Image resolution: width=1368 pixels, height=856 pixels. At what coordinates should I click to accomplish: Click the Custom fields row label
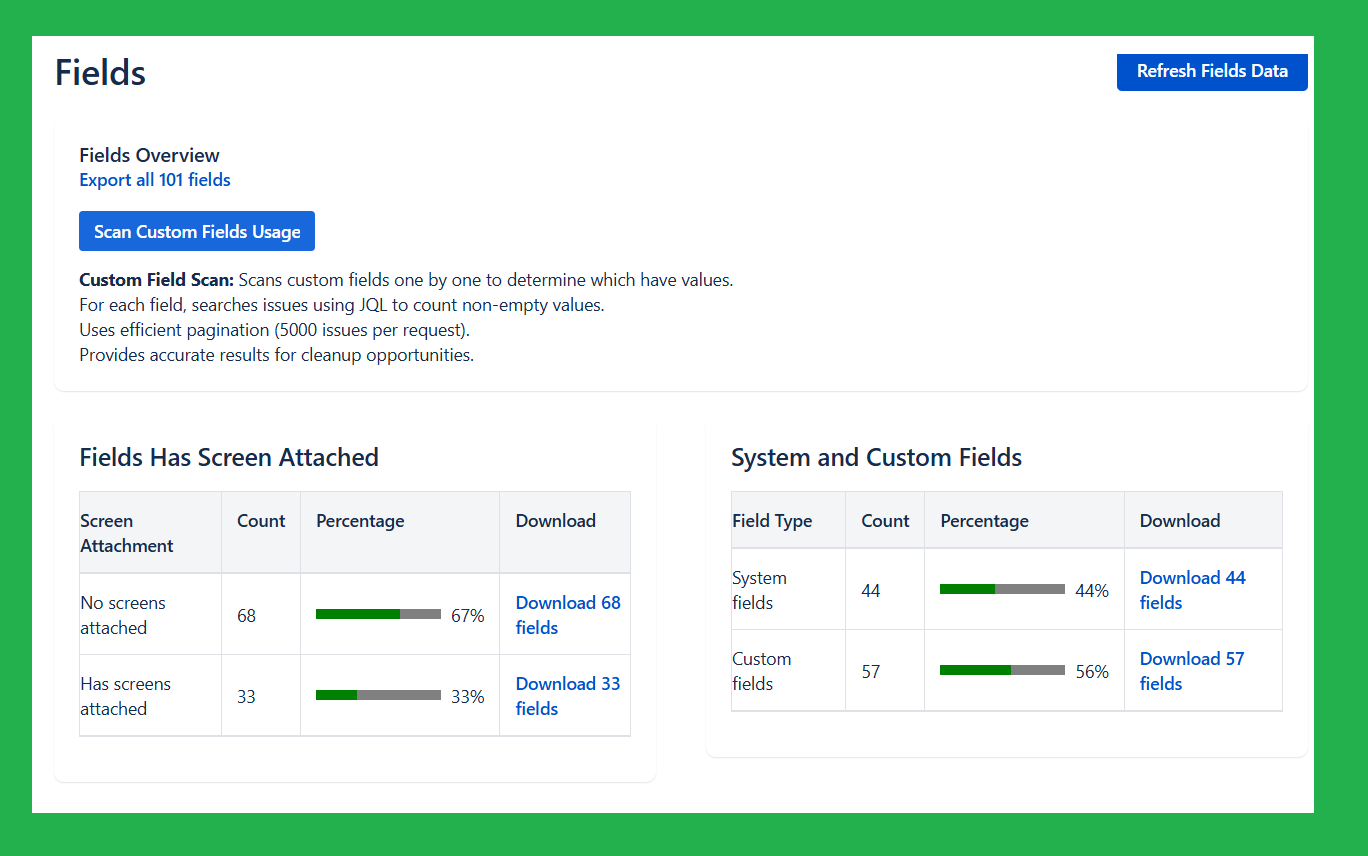point(761,671)
